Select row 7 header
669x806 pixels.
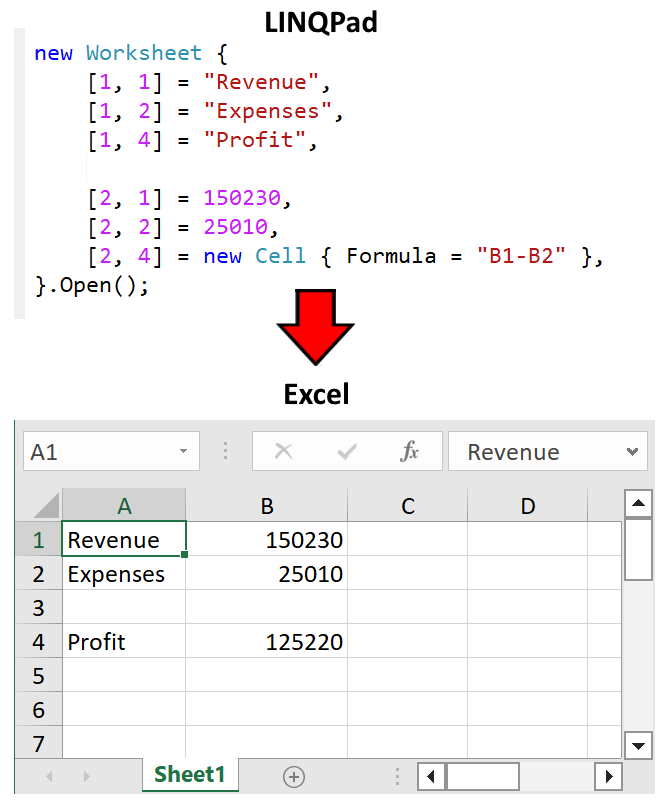pyautogui.click(x=39, y=742)
